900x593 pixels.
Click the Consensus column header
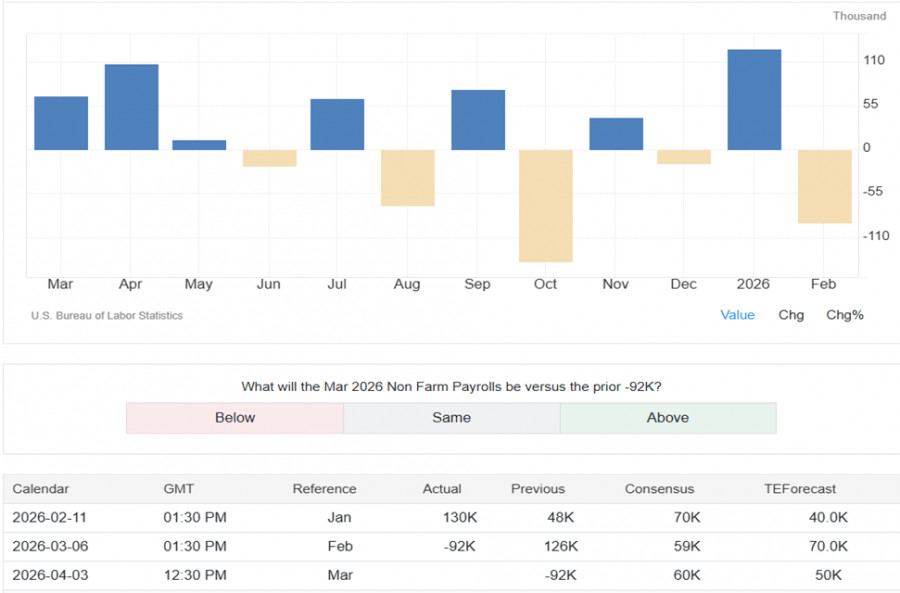[x=659, y=489]
